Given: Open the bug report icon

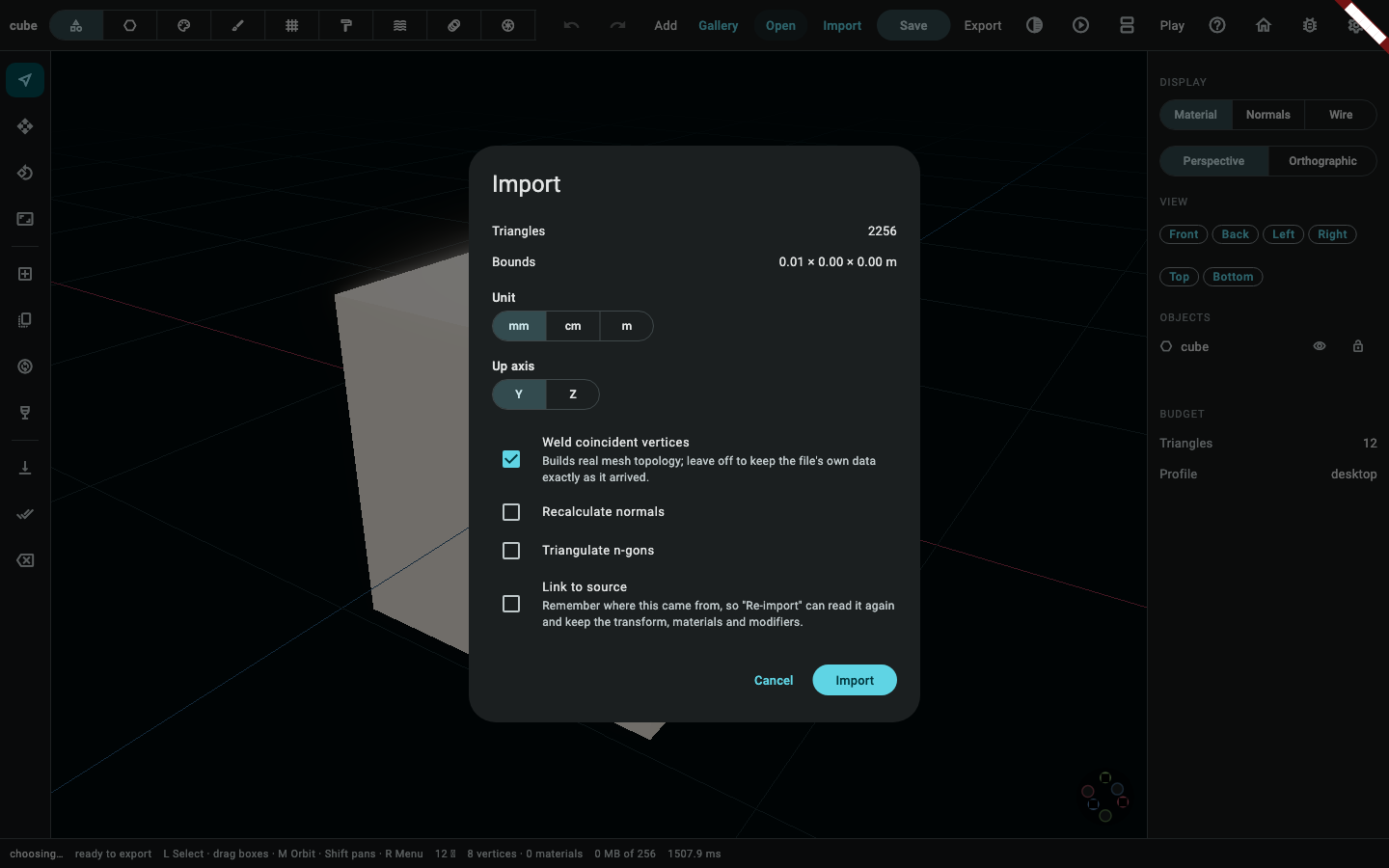Looking at the screenshot, I should (1310, 26).
